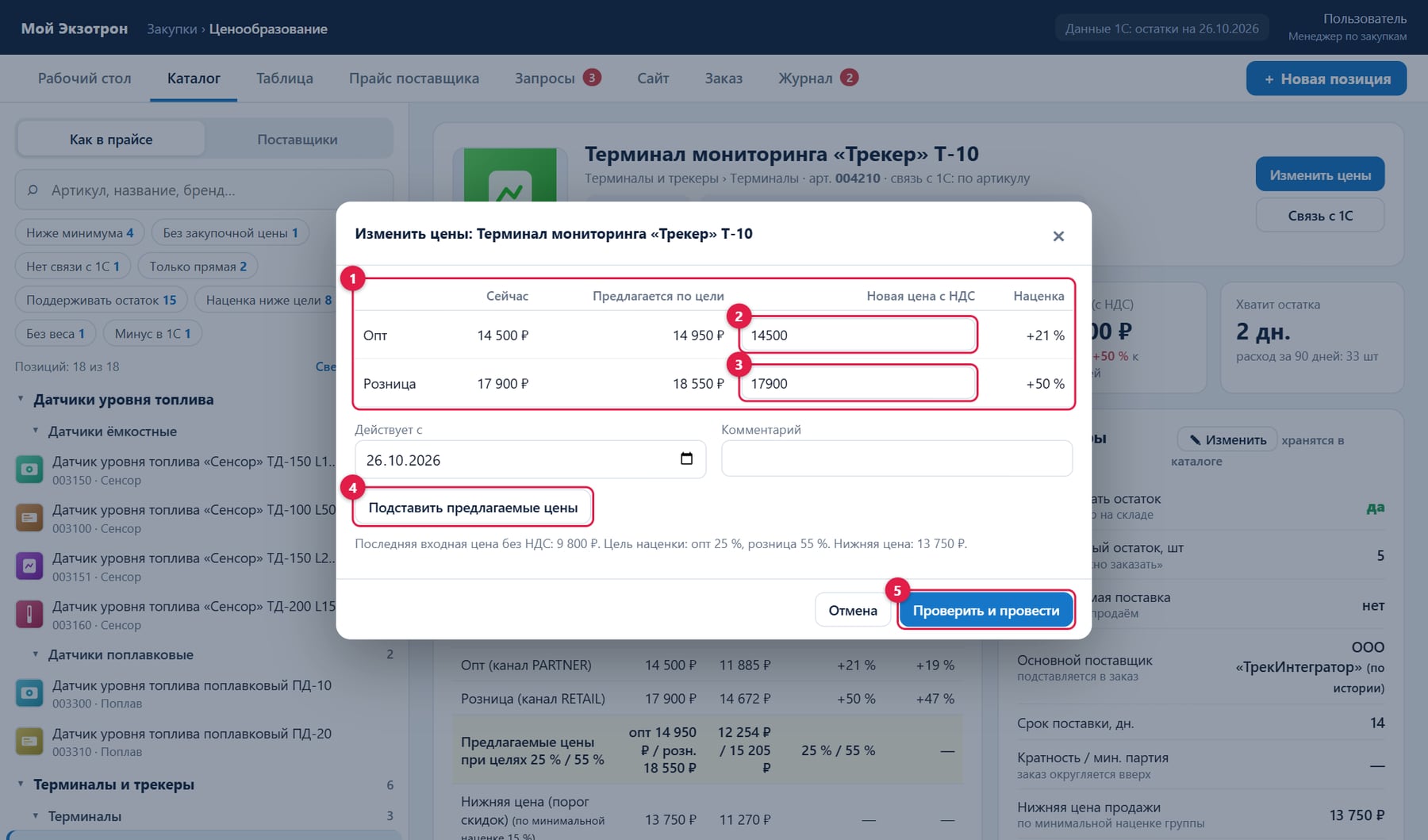
Task: Click the ТД-150 L2 sensor product icon
Action: tap(29, 566)
